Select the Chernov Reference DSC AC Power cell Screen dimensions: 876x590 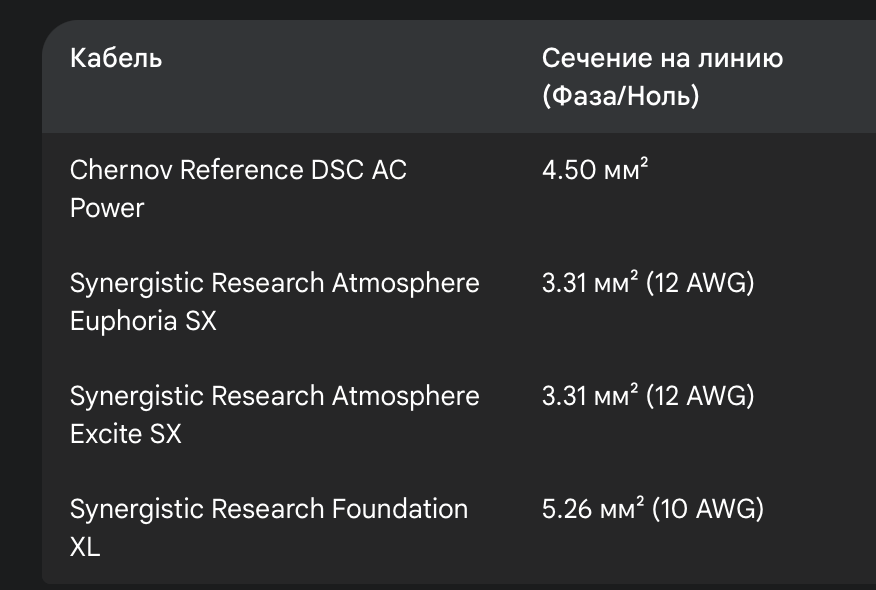[x=238, y=189]
